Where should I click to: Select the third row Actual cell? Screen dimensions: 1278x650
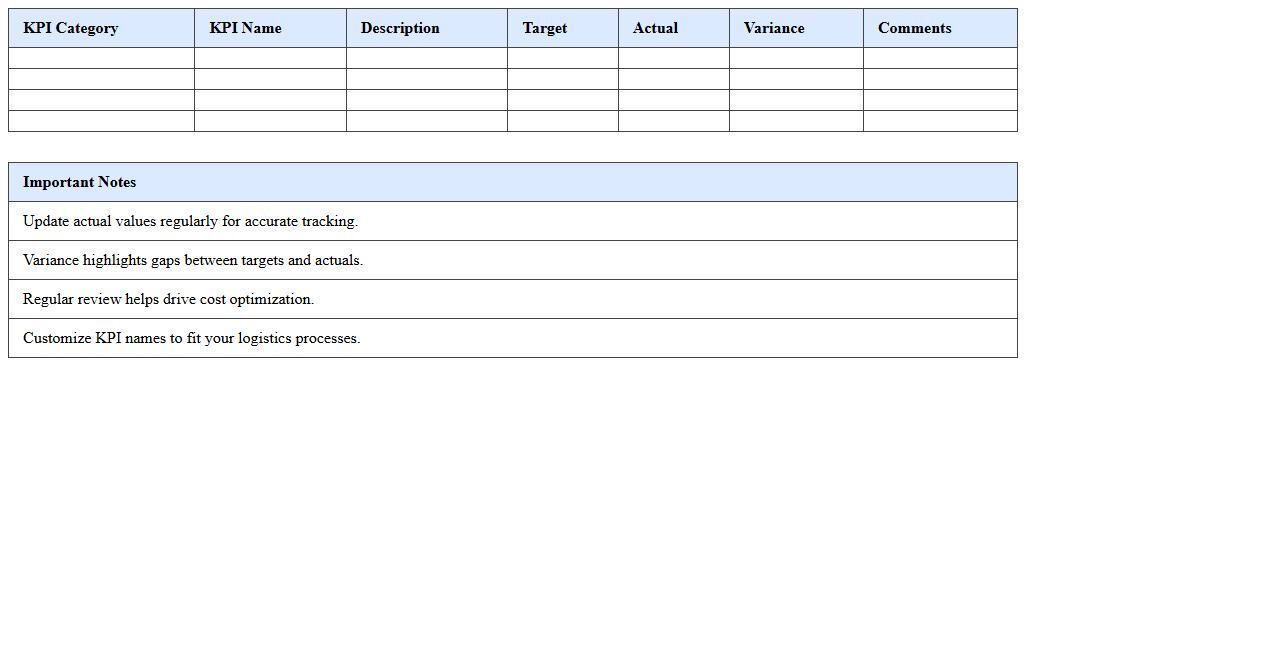coord(673,99)
